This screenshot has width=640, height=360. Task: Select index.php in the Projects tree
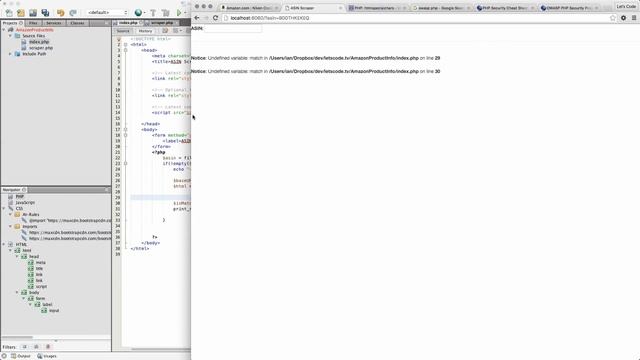pyautogui.click(x=39, y=42)
